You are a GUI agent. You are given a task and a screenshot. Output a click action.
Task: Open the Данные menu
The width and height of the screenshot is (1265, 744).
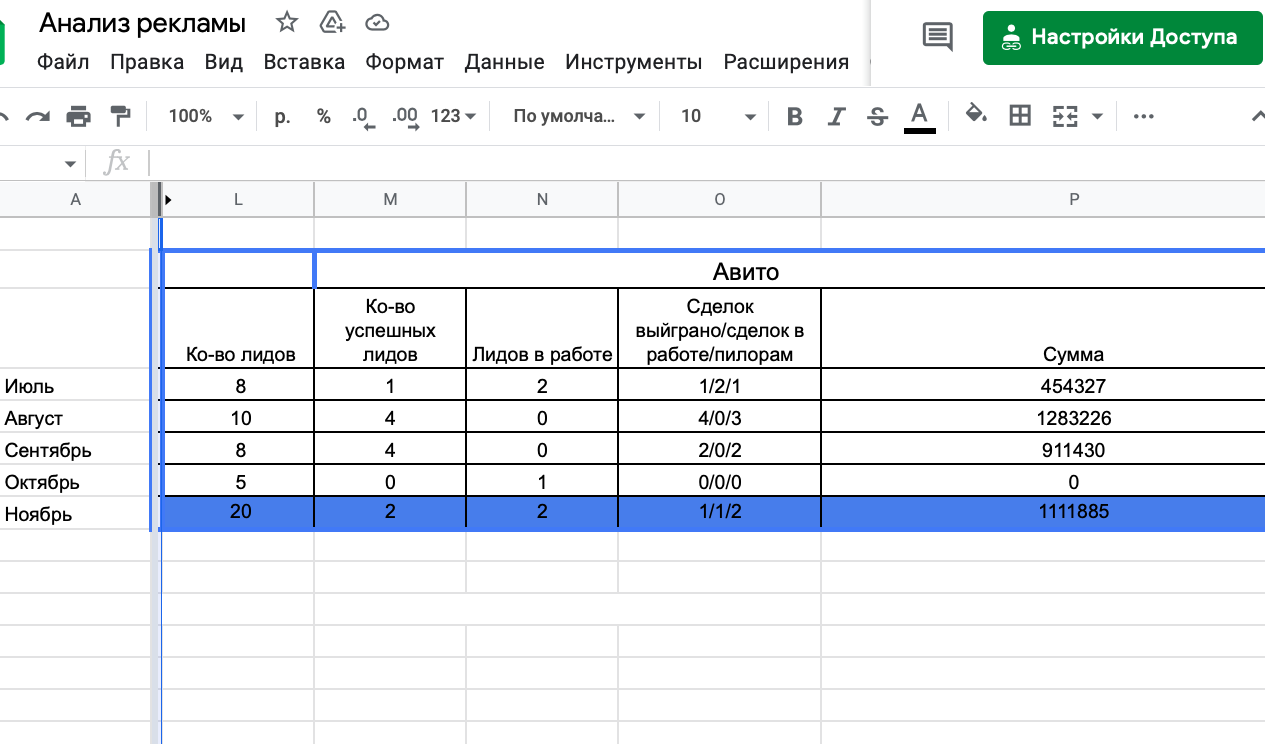[505, 61]
